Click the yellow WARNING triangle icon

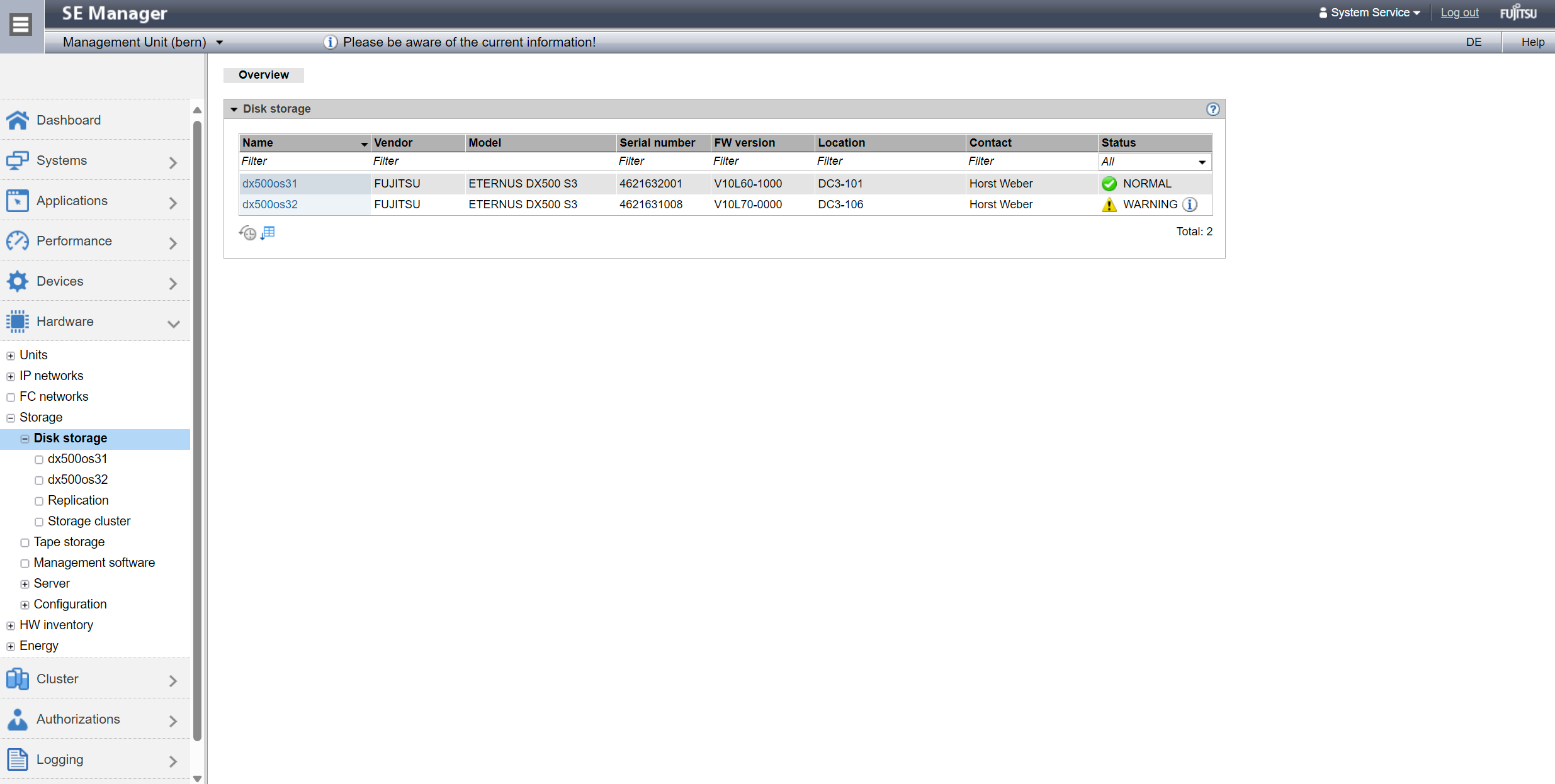1109,204
